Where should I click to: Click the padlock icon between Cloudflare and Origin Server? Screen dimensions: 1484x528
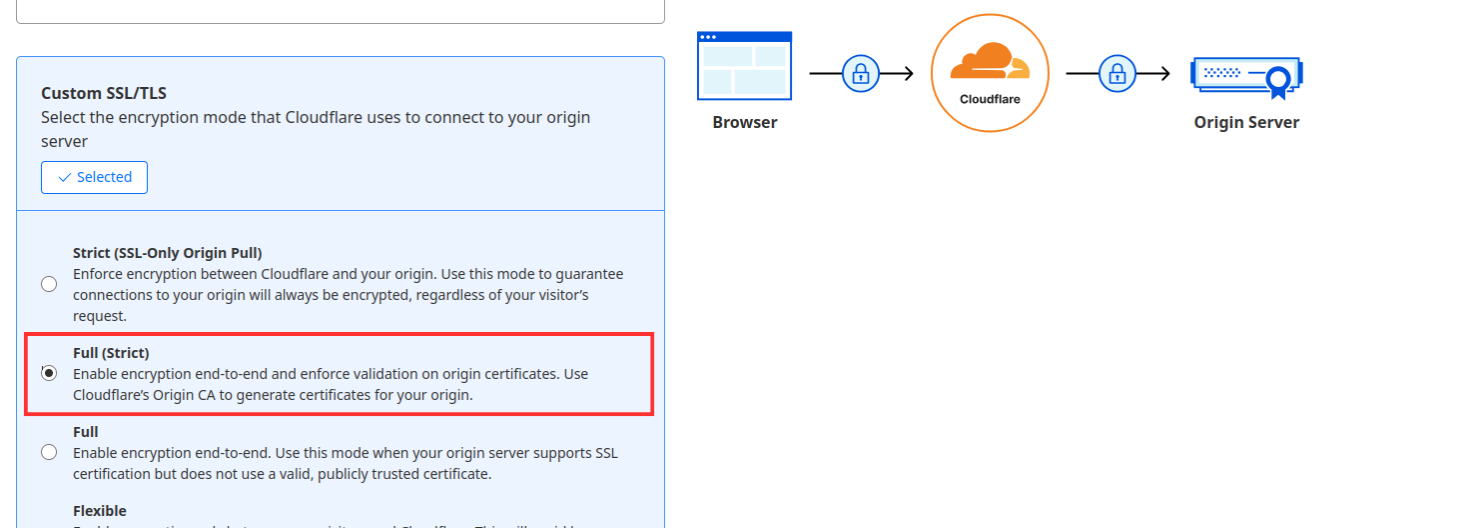[1117, 73]
